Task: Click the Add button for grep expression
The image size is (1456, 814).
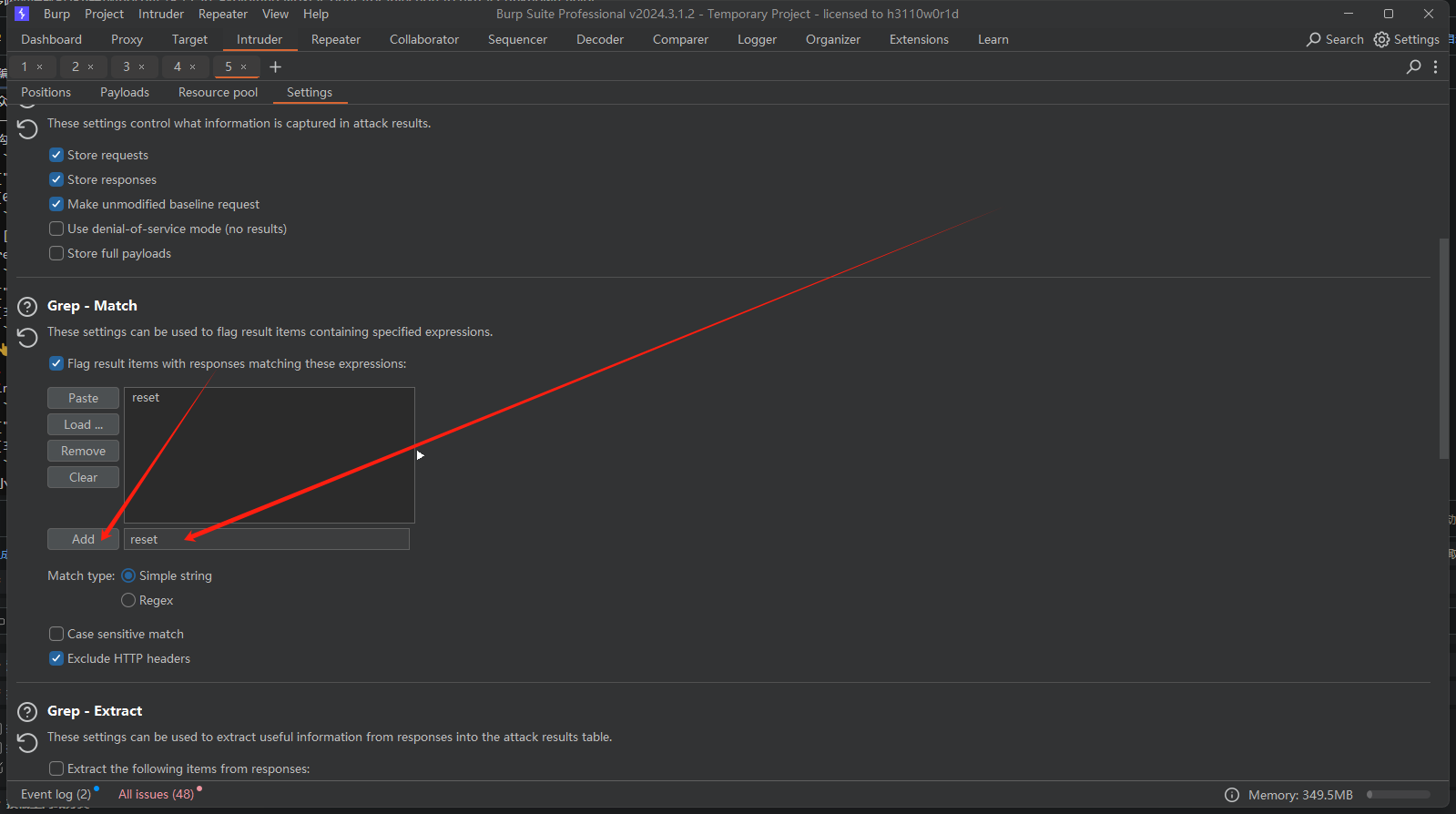Action: click(x=83, y=539)
